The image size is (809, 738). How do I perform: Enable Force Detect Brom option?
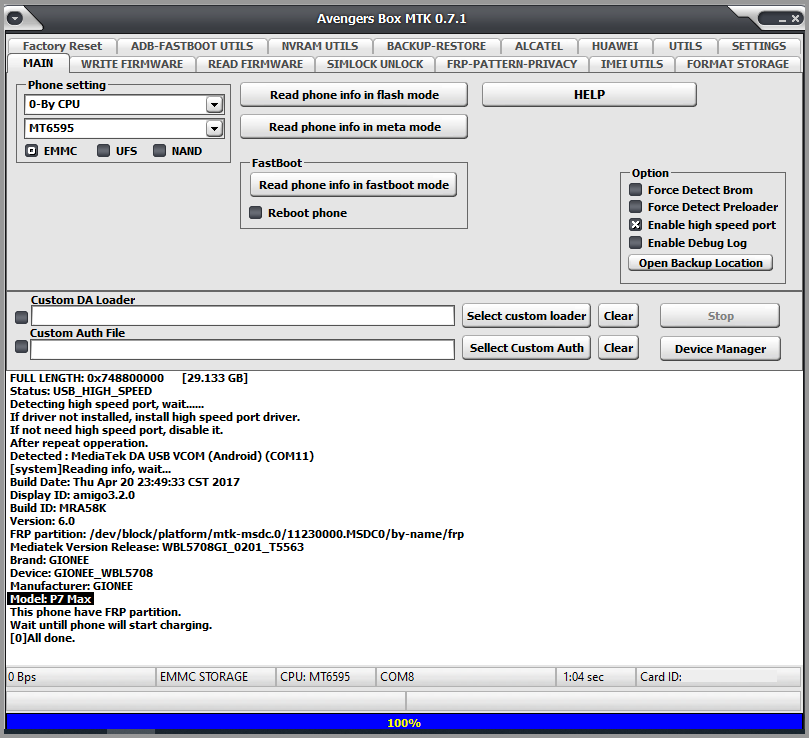coord(636,189)
